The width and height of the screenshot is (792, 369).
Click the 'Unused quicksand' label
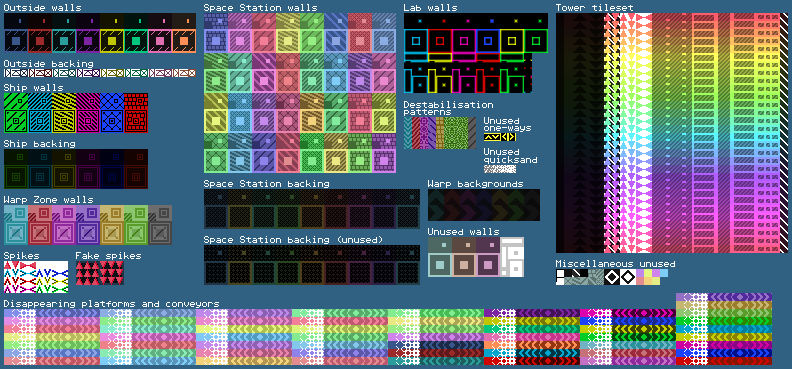click(x=511, y=156)
